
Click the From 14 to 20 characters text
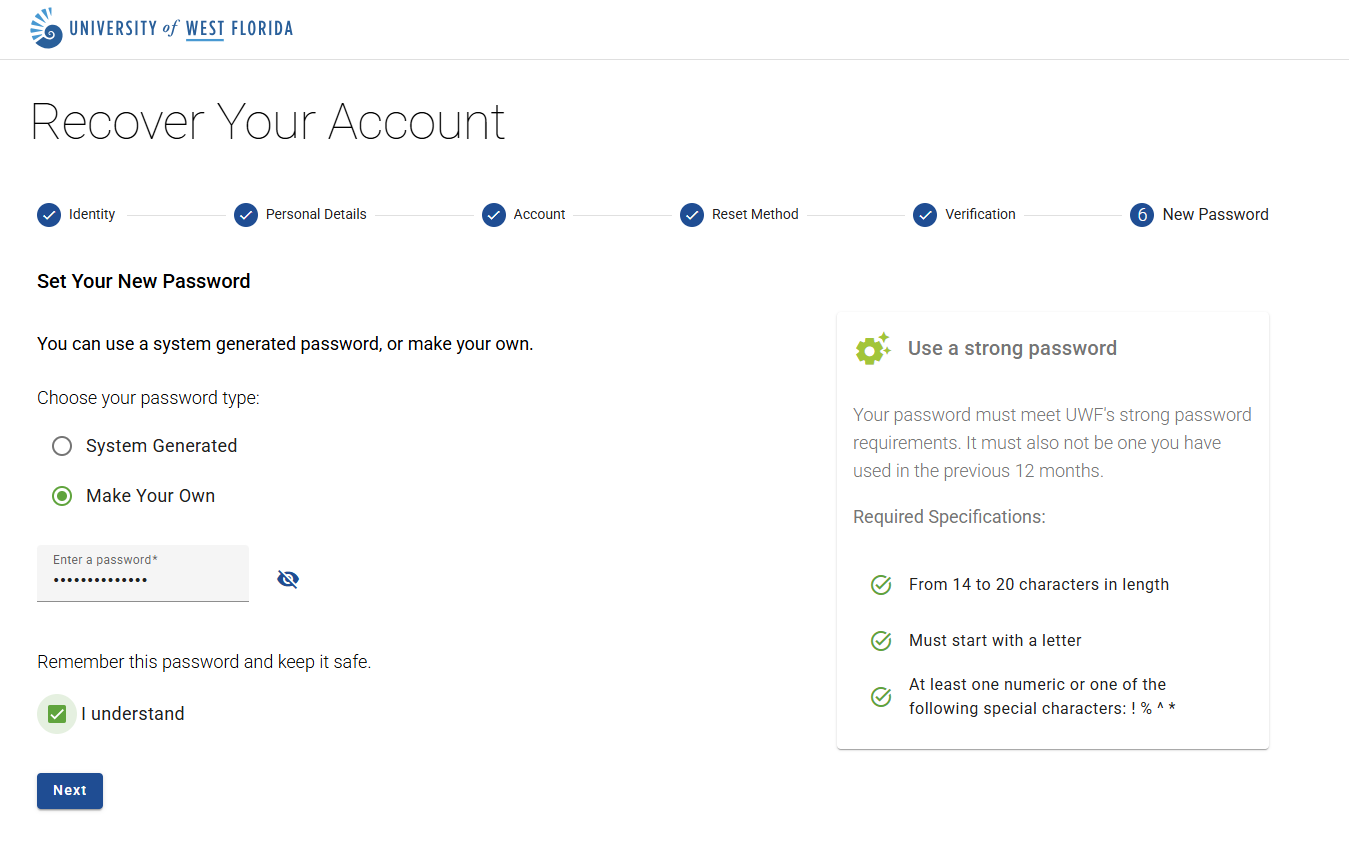1039,584
